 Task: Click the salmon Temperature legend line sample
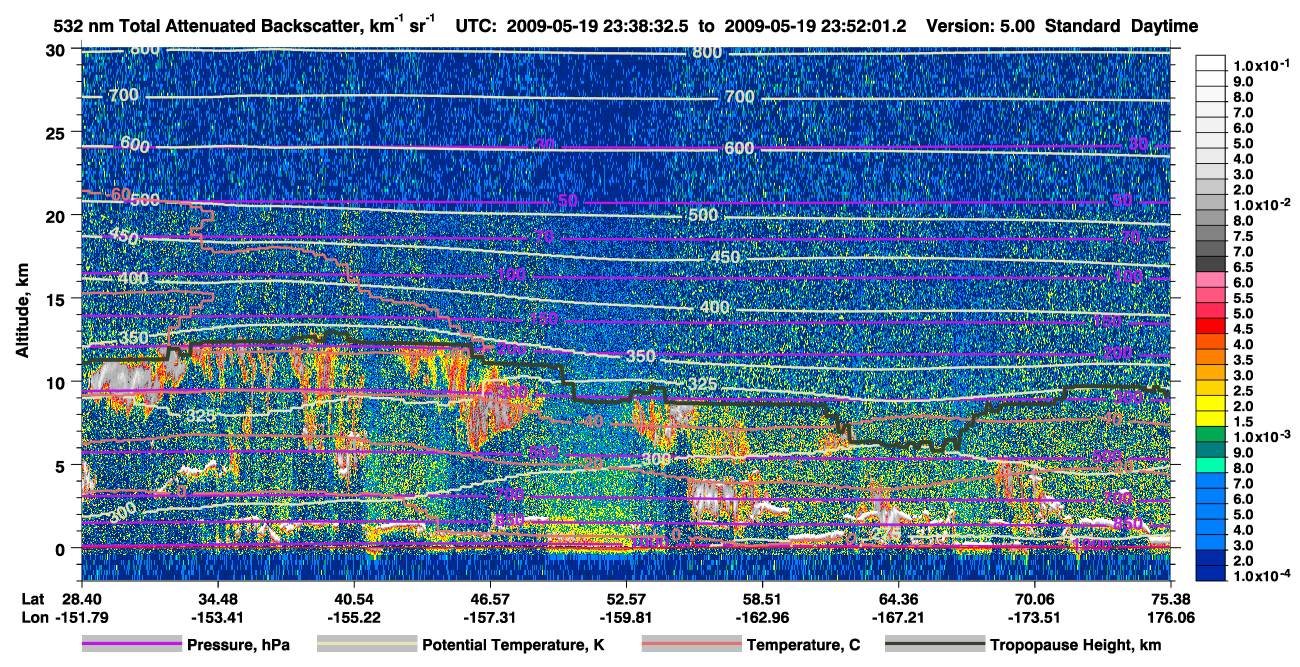pos(691,645)
